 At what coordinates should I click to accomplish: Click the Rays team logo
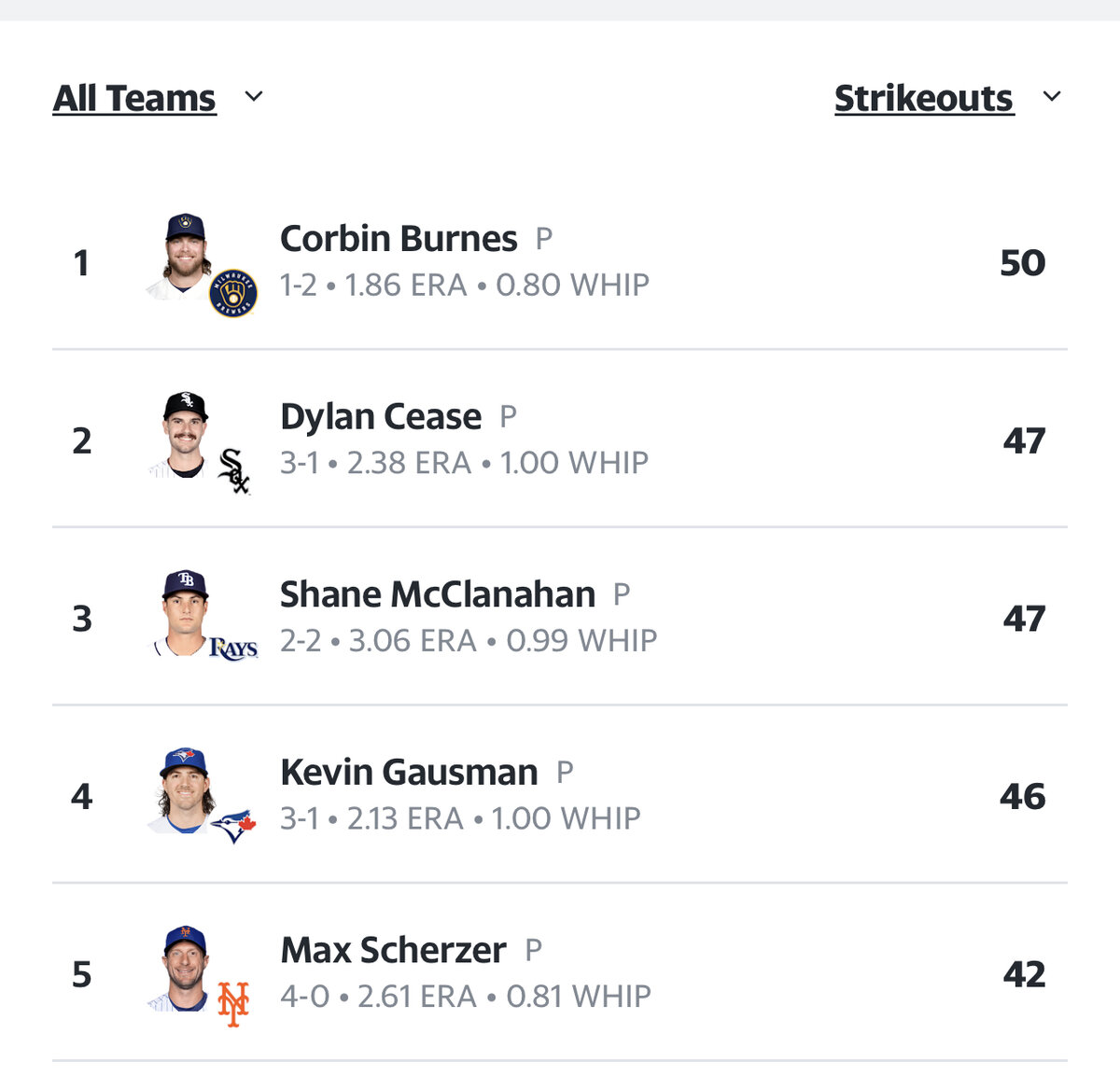[x=233, y=648]
